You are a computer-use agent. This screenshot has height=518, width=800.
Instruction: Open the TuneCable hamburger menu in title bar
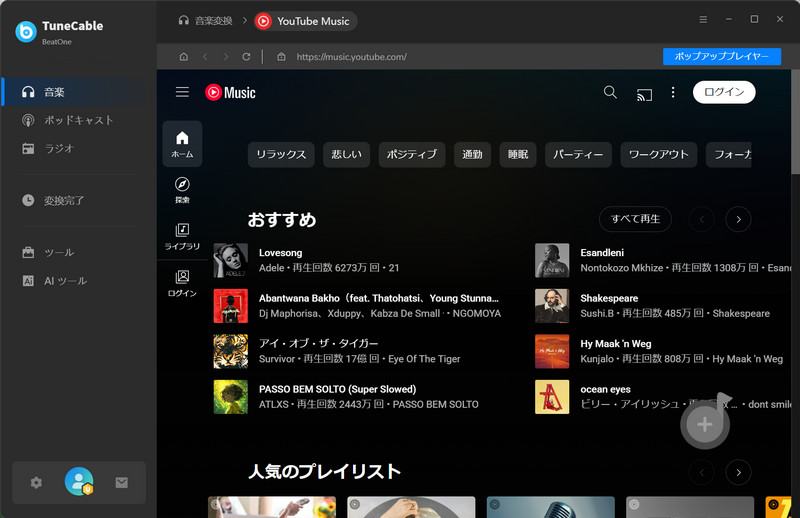pyautogui.click(x=703, y=19)
